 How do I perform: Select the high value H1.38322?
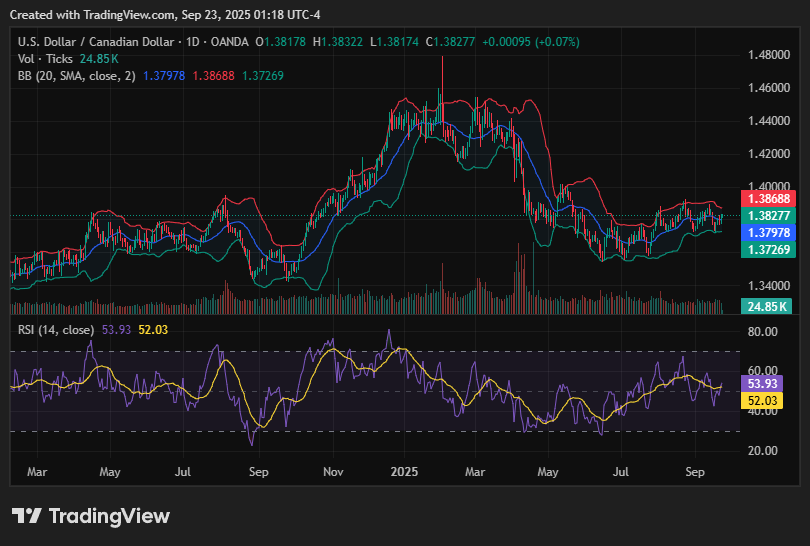pyautogui.click(x=338, y=42)
